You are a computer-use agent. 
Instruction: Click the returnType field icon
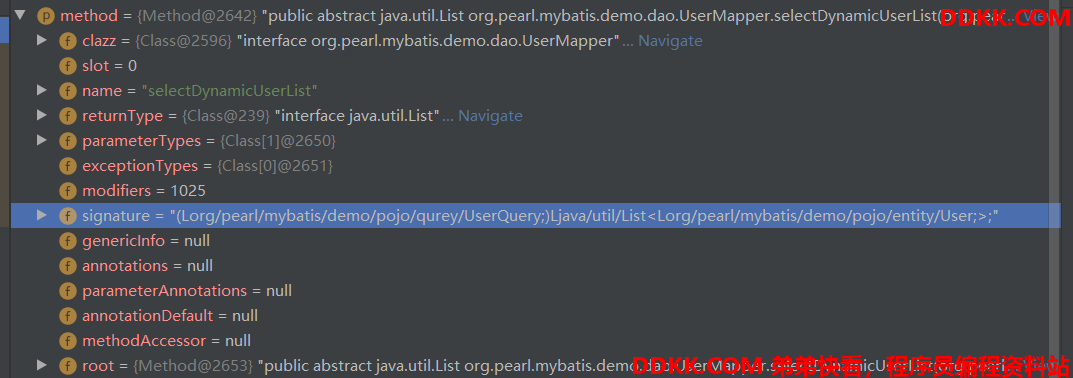68,116
